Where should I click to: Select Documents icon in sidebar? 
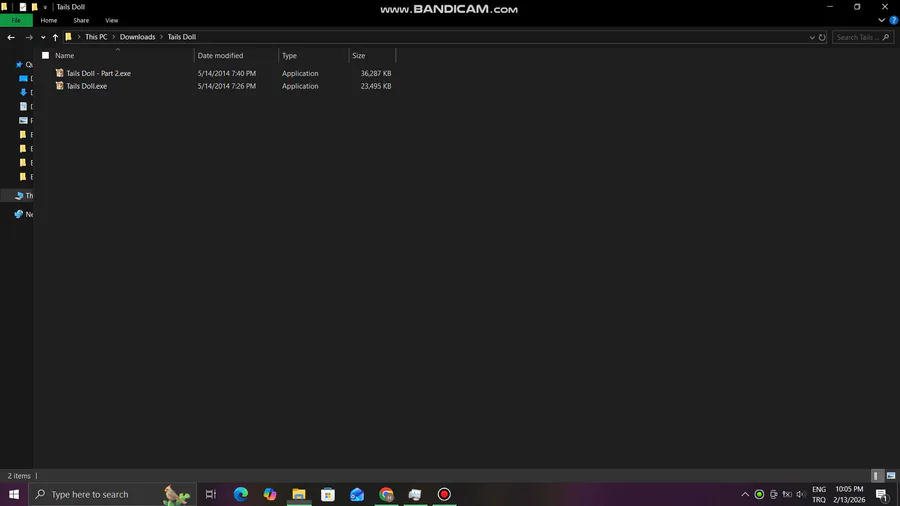[24, 106]
